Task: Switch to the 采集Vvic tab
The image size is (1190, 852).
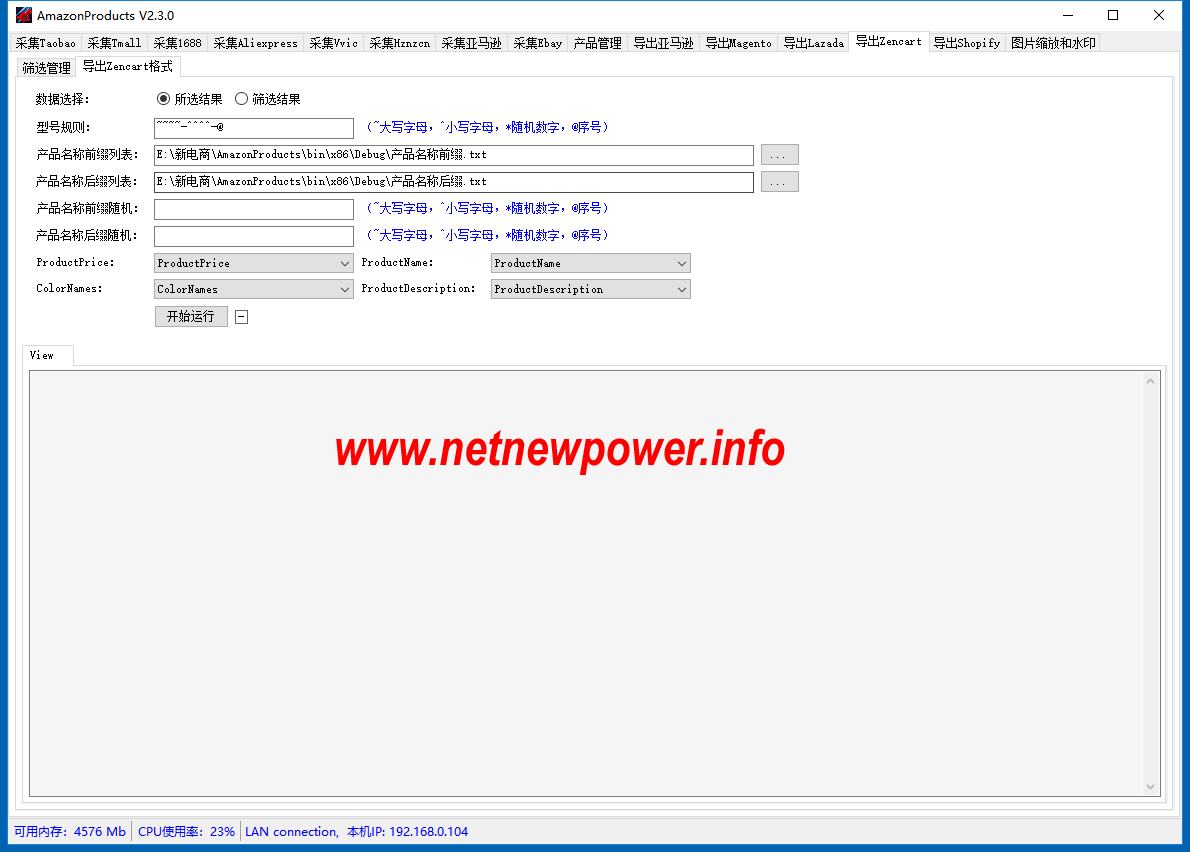Action: pyautogui.click(x=333, y=43)
